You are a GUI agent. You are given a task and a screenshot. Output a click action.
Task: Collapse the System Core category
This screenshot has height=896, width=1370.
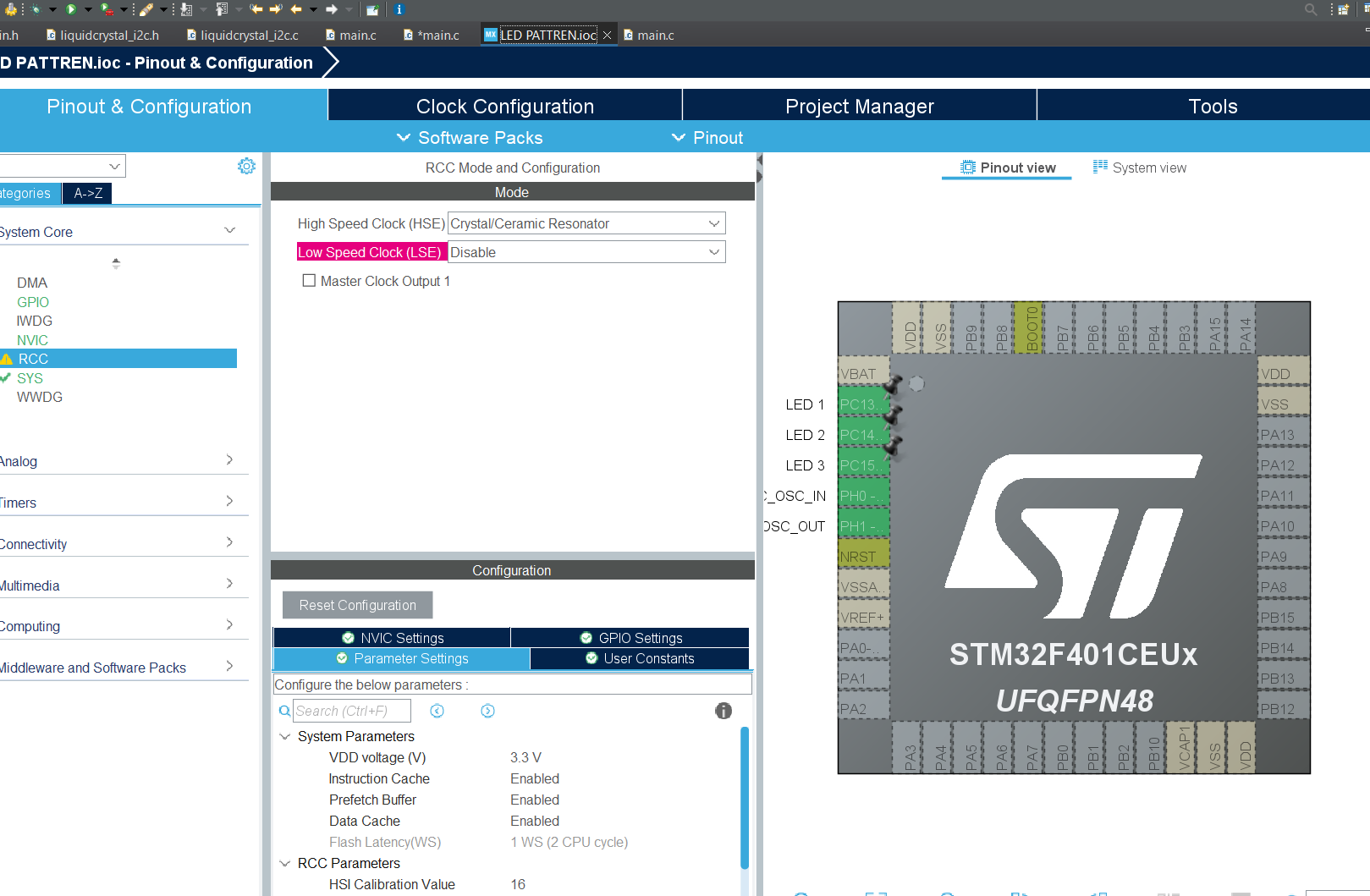point(229,230)
